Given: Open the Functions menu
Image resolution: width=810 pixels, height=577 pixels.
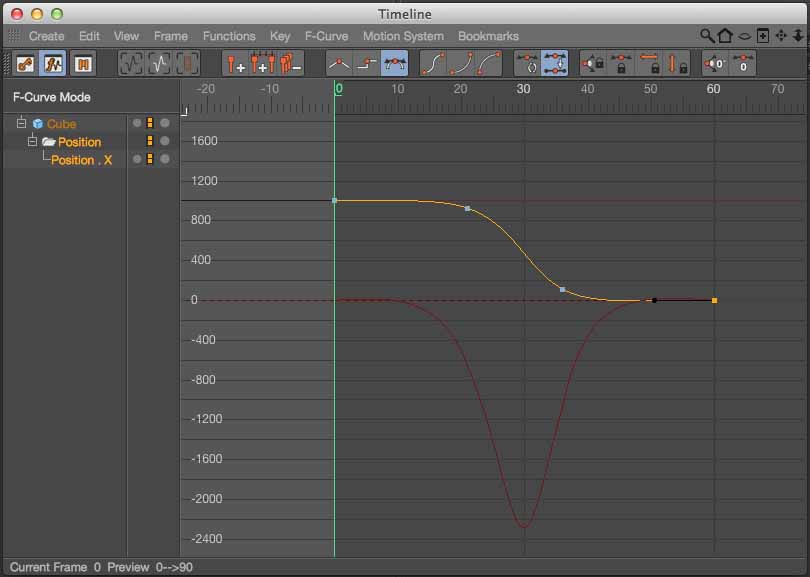Looking at the screenshot, I should point(229,36).
